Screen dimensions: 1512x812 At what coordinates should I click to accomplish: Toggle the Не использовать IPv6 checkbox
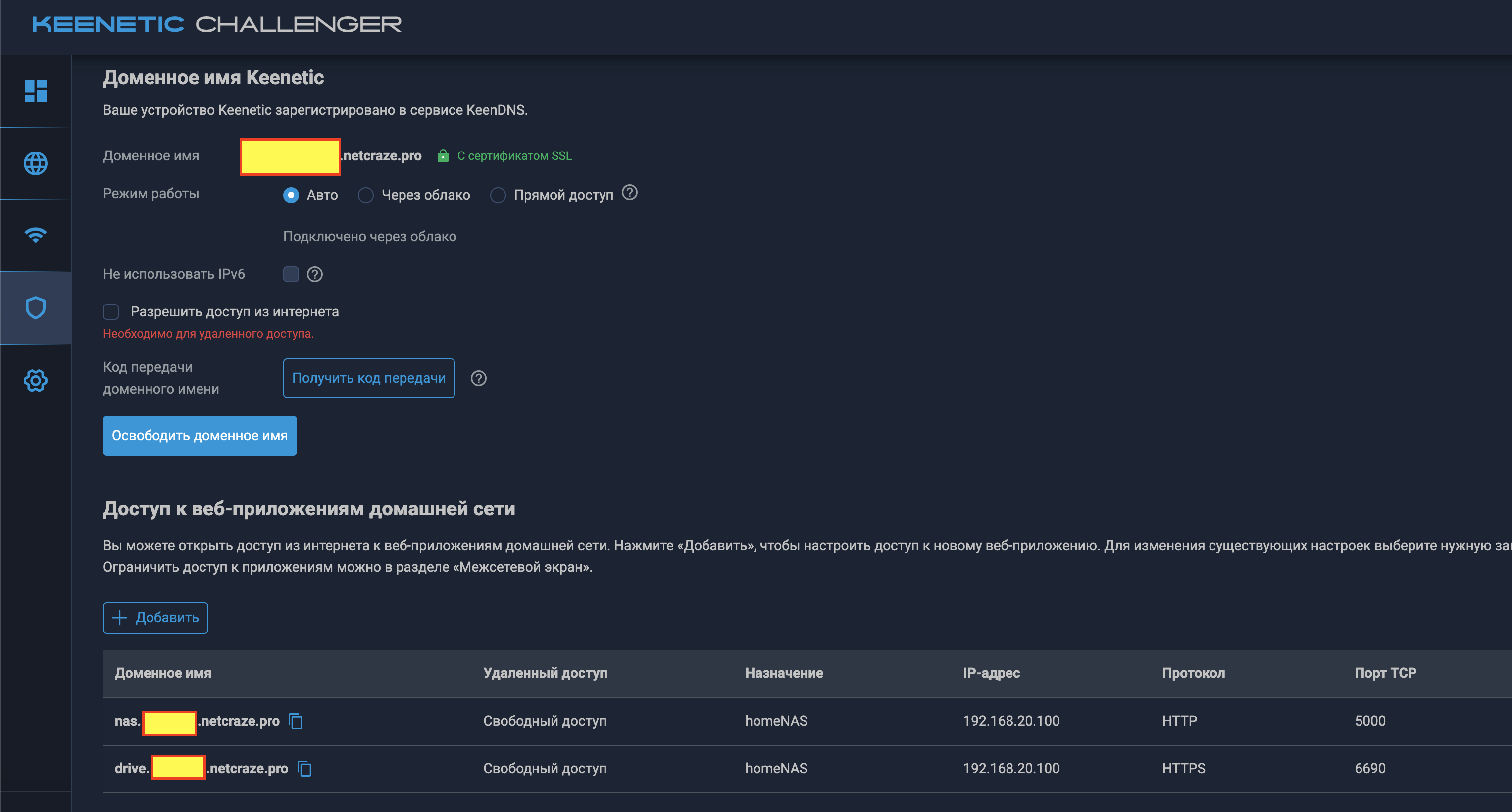(291, 274)
